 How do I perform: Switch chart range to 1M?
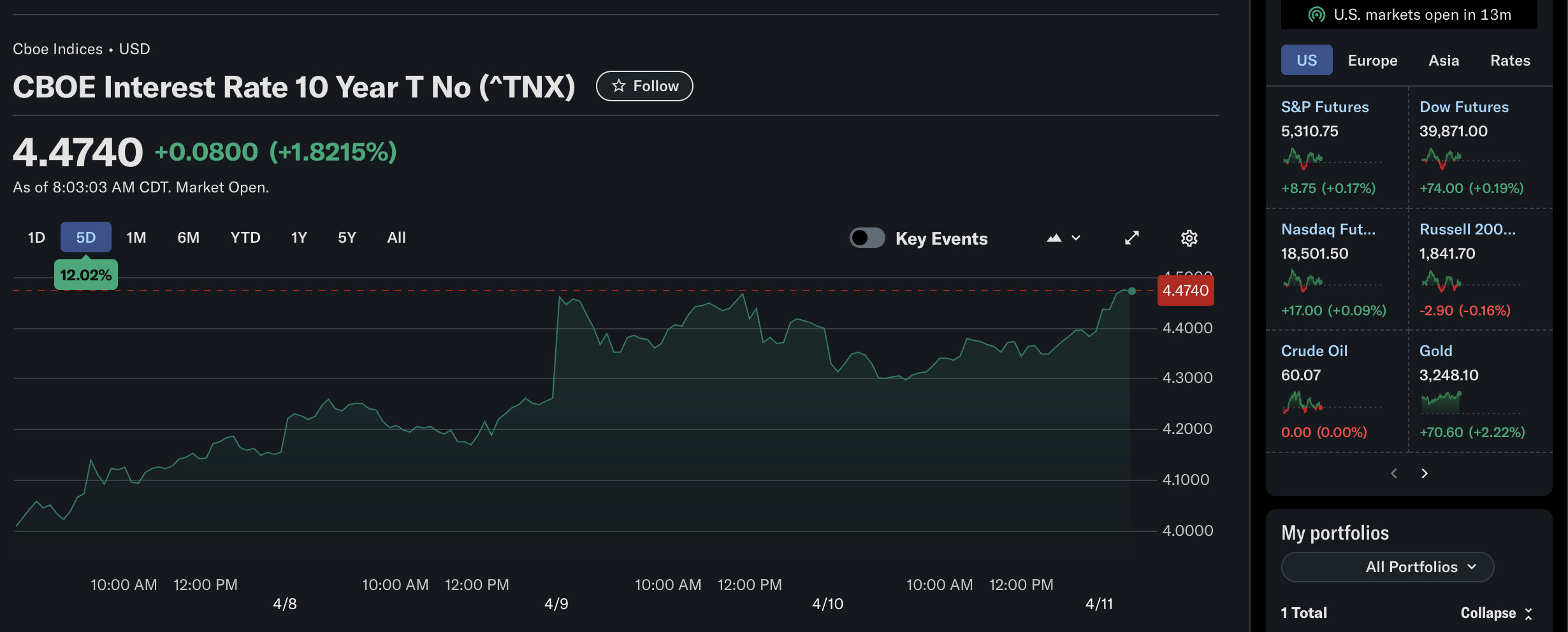[136, 238]
